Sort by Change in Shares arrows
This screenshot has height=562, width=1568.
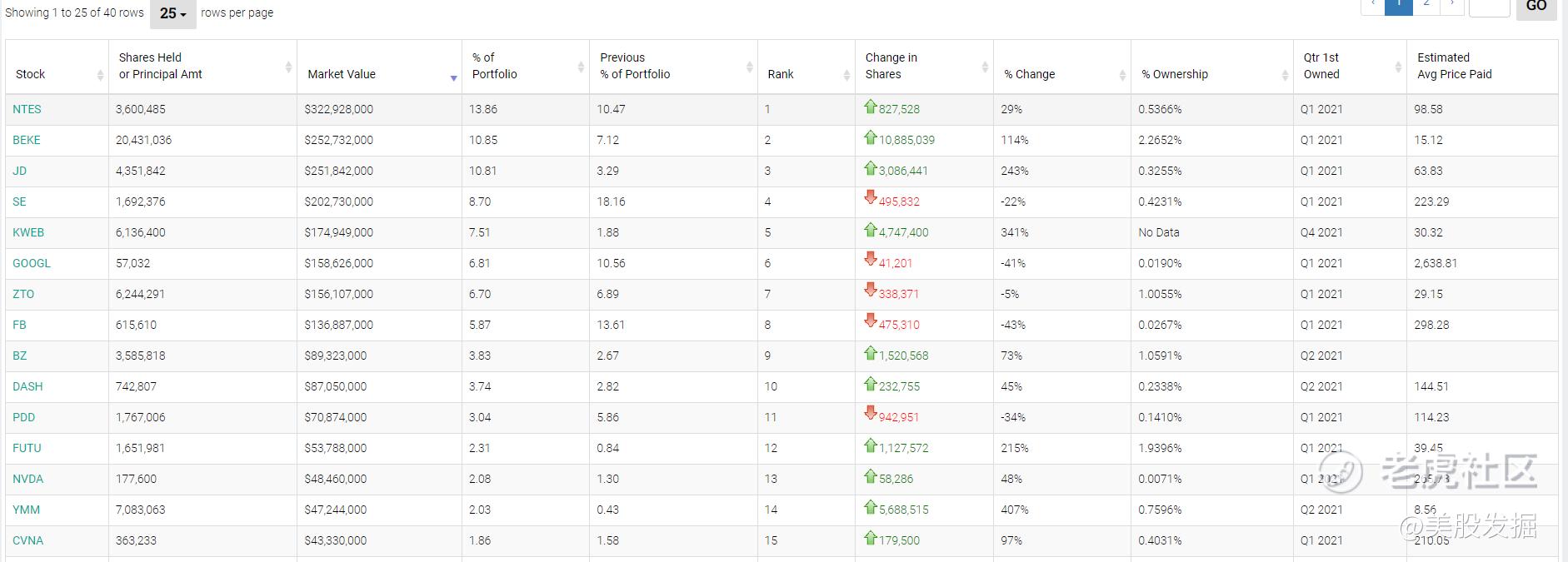coord(985,67)
